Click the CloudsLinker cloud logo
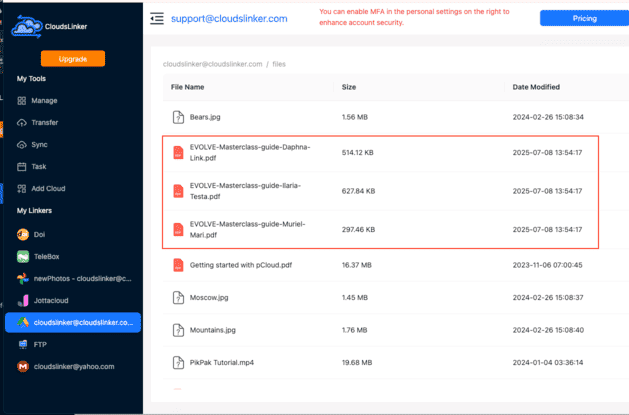The height and width of the screenshot is (415, 629). (x=26, y=27)
